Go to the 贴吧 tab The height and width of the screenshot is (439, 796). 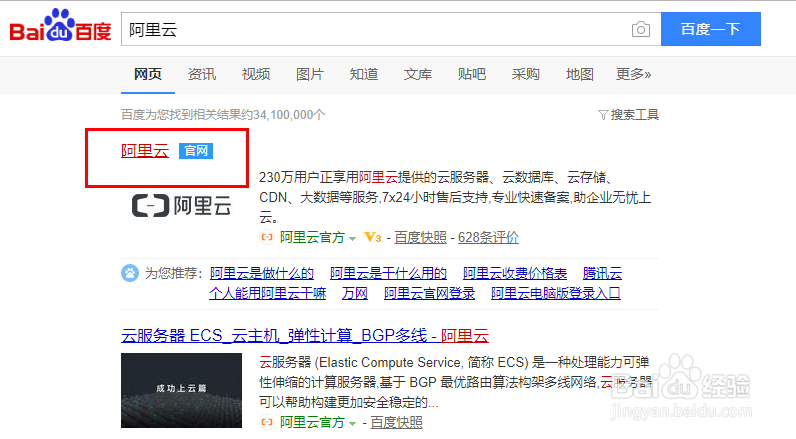click(x=472, y=74)
